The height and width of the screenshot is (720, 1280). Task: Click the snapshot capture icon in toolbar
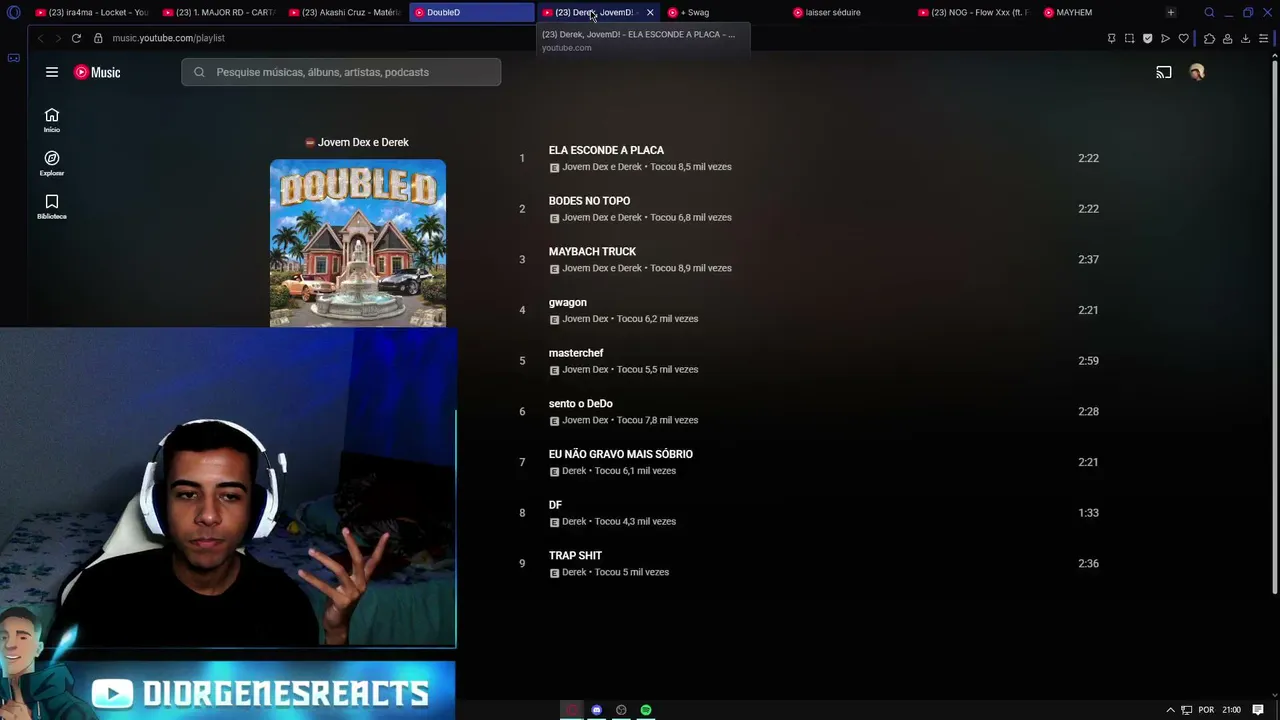1129,38
